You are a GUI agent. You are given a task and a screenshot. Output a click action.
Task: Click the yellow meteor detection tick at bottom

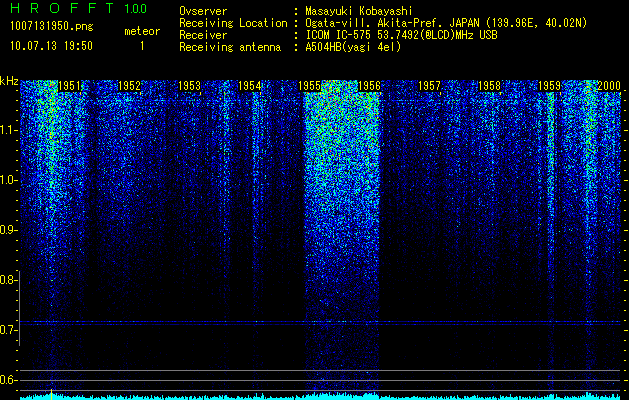51,394
